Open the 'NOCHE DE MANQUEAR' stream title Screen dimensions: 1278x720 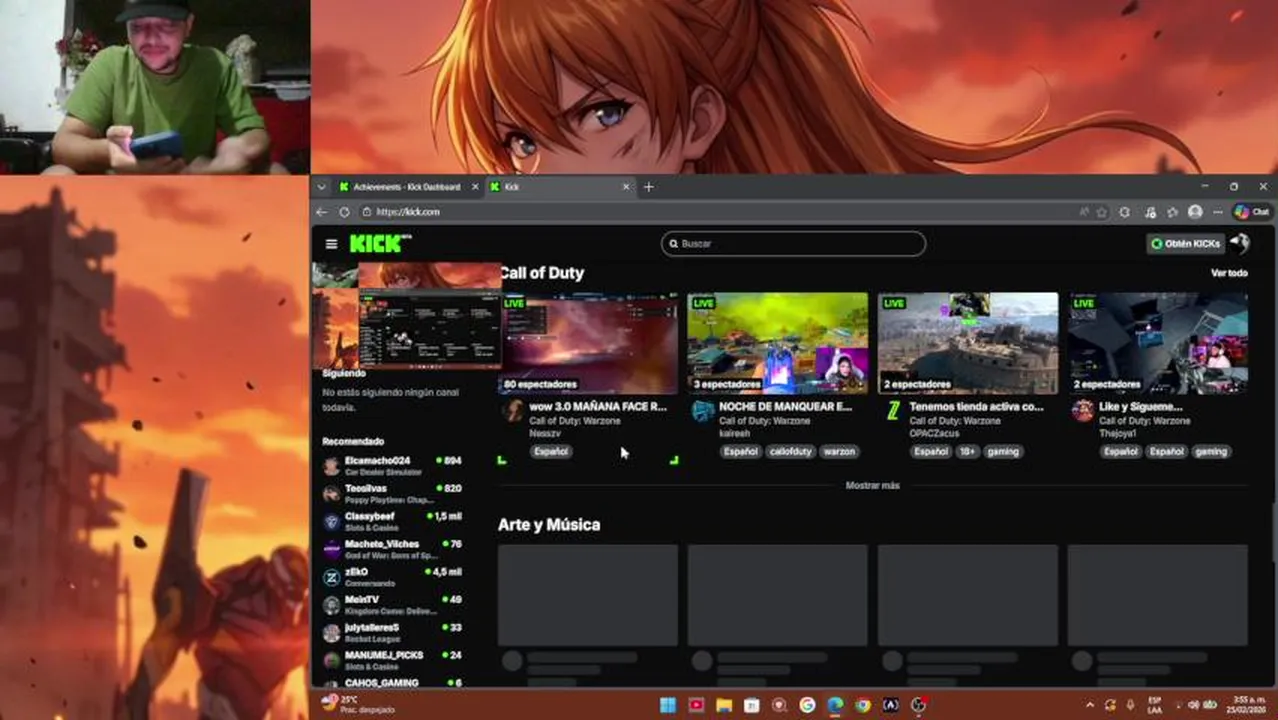click(x=785, y=407)
